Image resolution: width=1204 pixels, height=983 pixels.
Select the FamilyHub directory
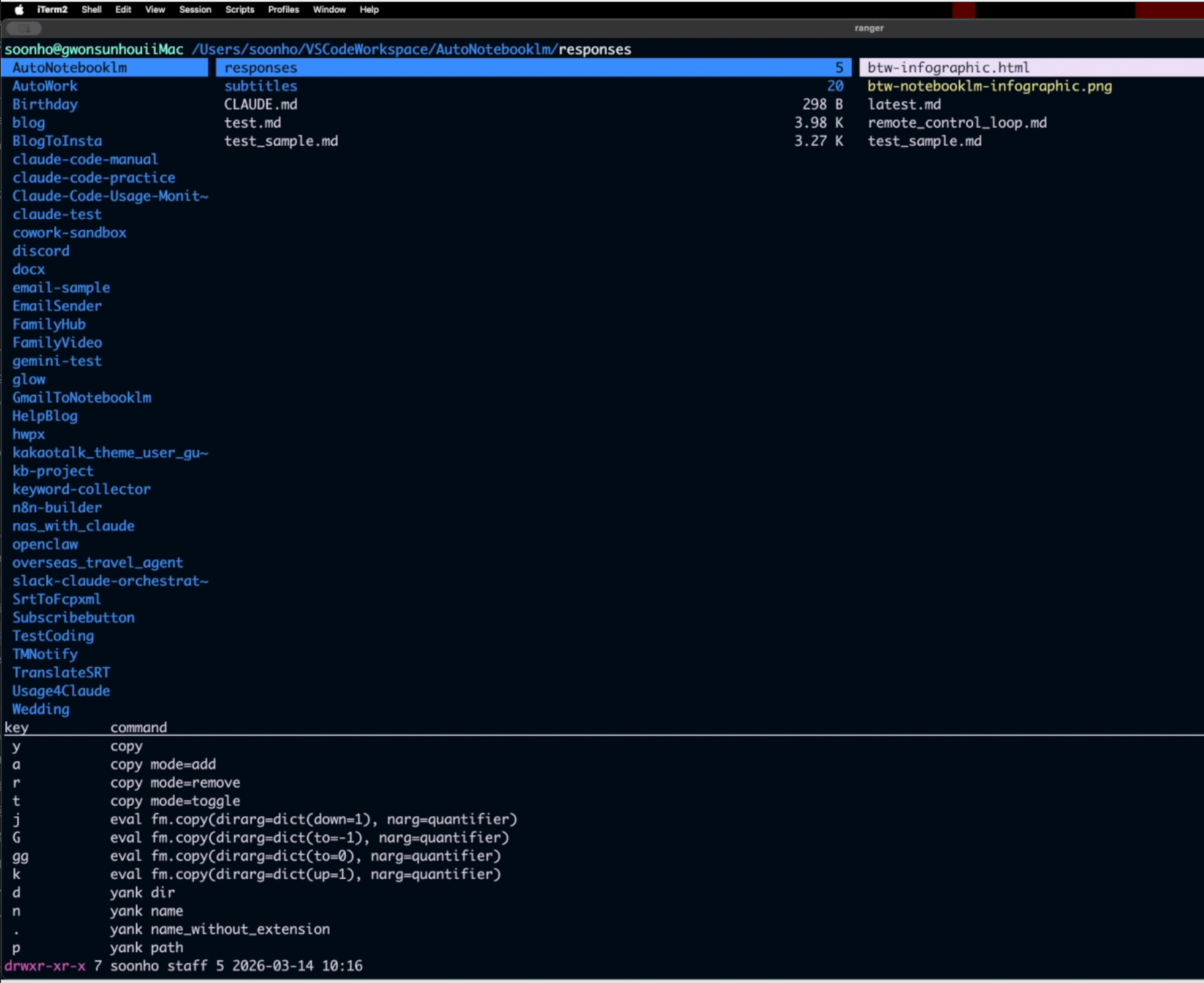tap(49, 324)
